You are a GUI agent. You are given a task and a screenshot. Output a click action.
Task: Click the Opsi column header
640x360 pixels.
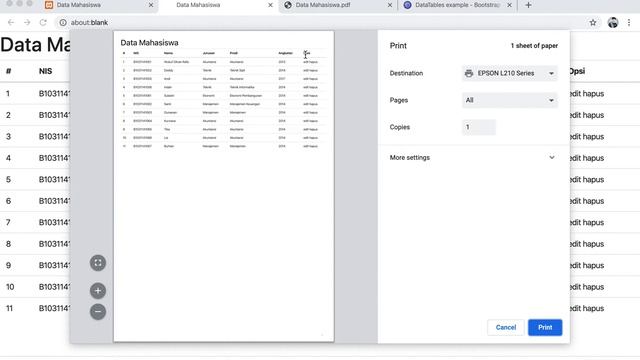(577, 71)
